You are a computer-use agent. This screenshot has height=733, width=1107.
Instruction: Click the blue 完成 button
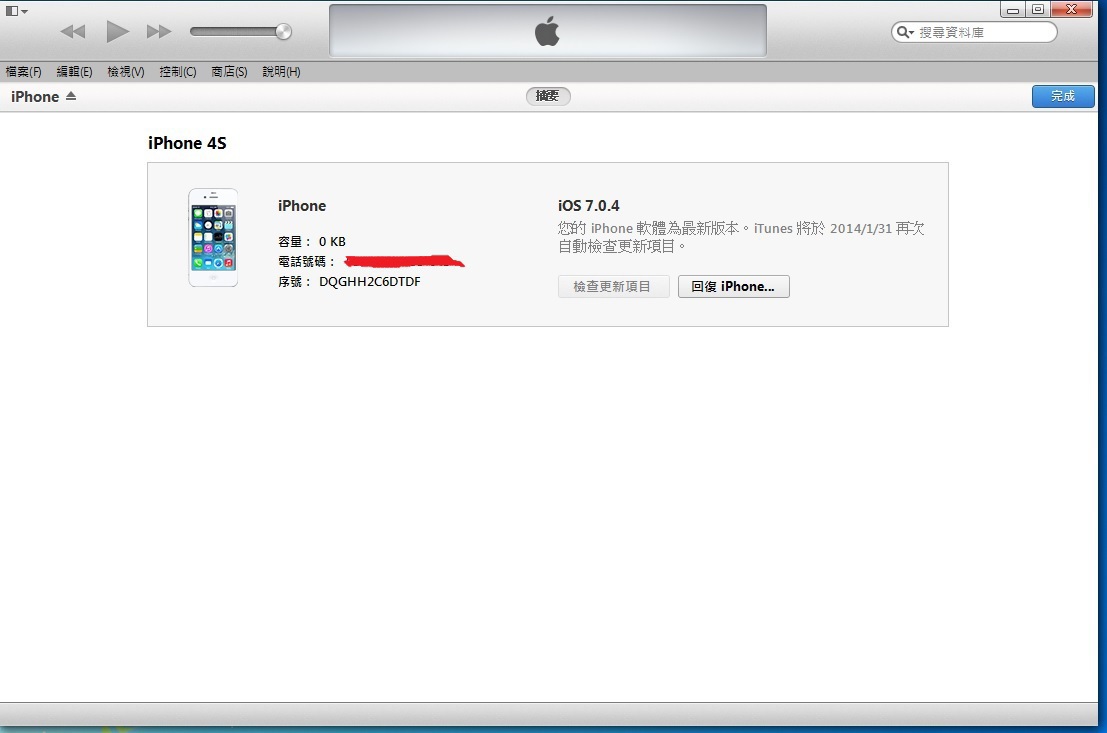[1063, 96]
